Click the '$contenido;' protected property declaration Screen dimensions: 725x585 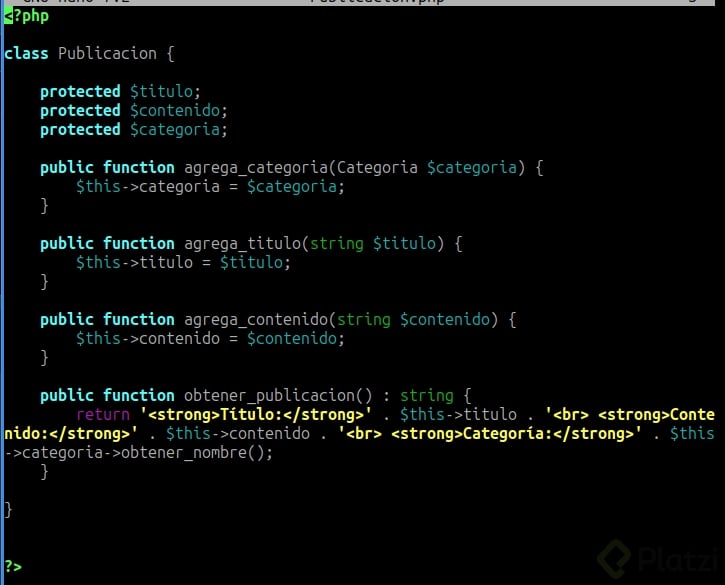[178, 111]
